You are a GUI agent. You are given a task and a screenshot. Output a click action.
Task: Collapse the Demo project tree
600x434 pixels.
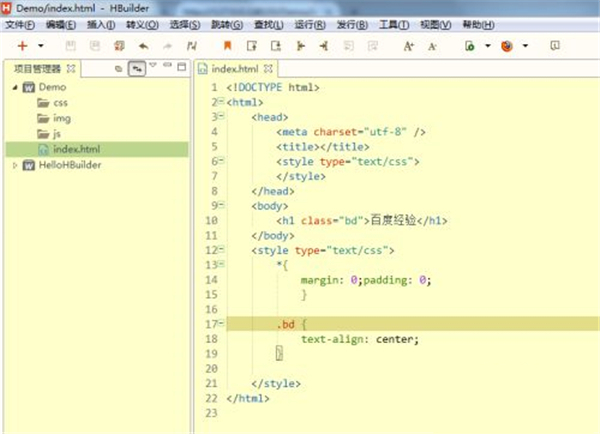tap(14, 88)
